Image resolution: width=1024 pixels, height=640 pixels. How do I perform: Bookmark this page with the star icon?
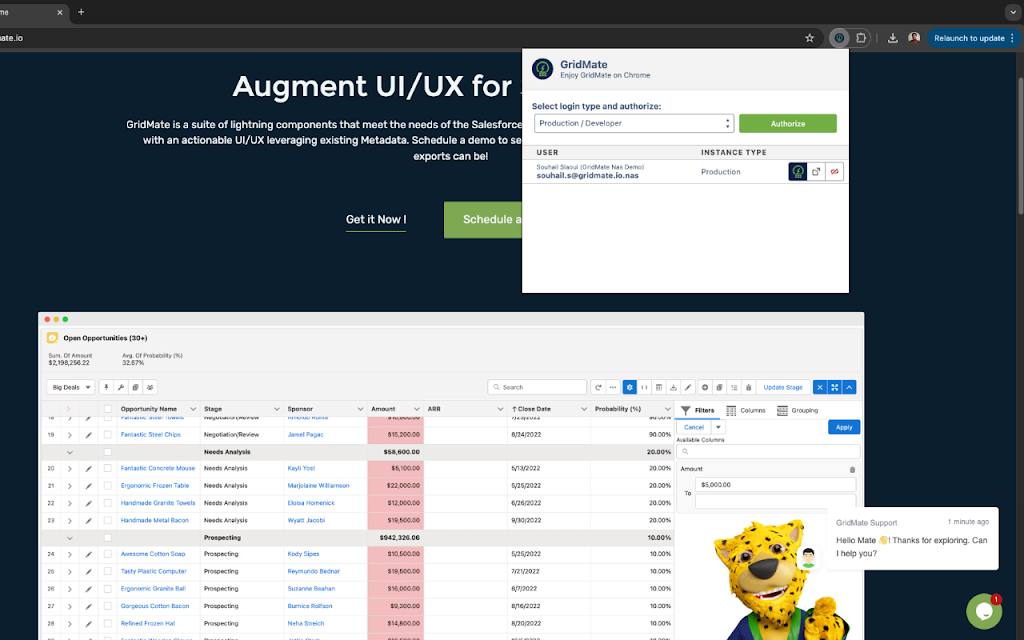coord(809,38)
